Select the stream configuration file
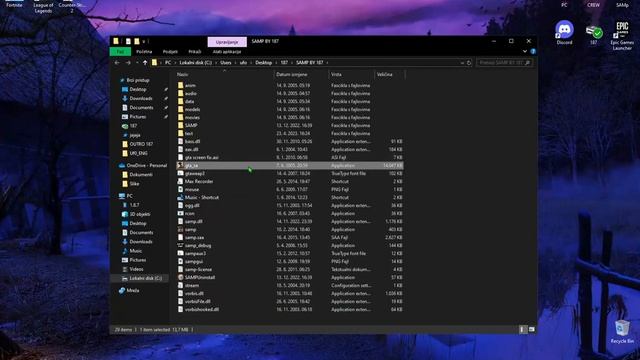The height and width of the screenshot is (360, 640). pos(290,285)
